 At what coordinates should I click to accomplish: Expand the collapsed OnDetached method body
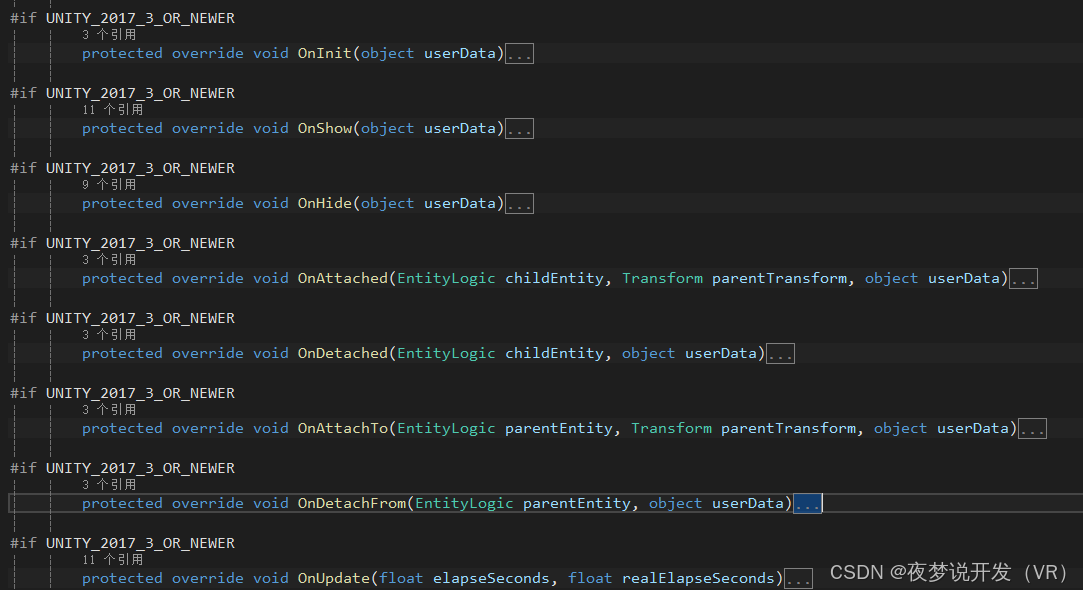(780, 354)
